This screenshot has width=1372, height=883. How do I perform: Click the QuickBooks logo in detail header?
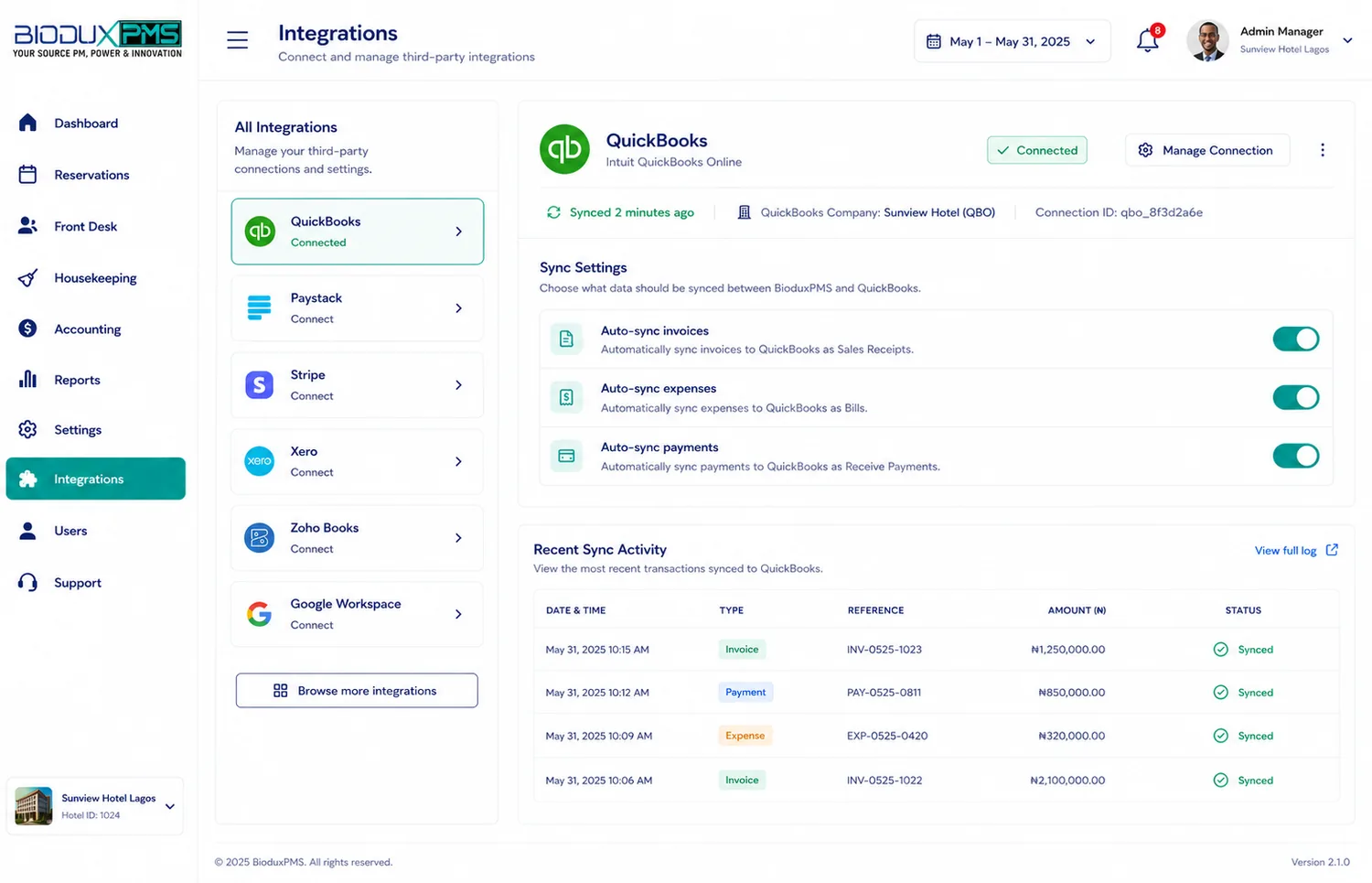(x=564, y=149)
